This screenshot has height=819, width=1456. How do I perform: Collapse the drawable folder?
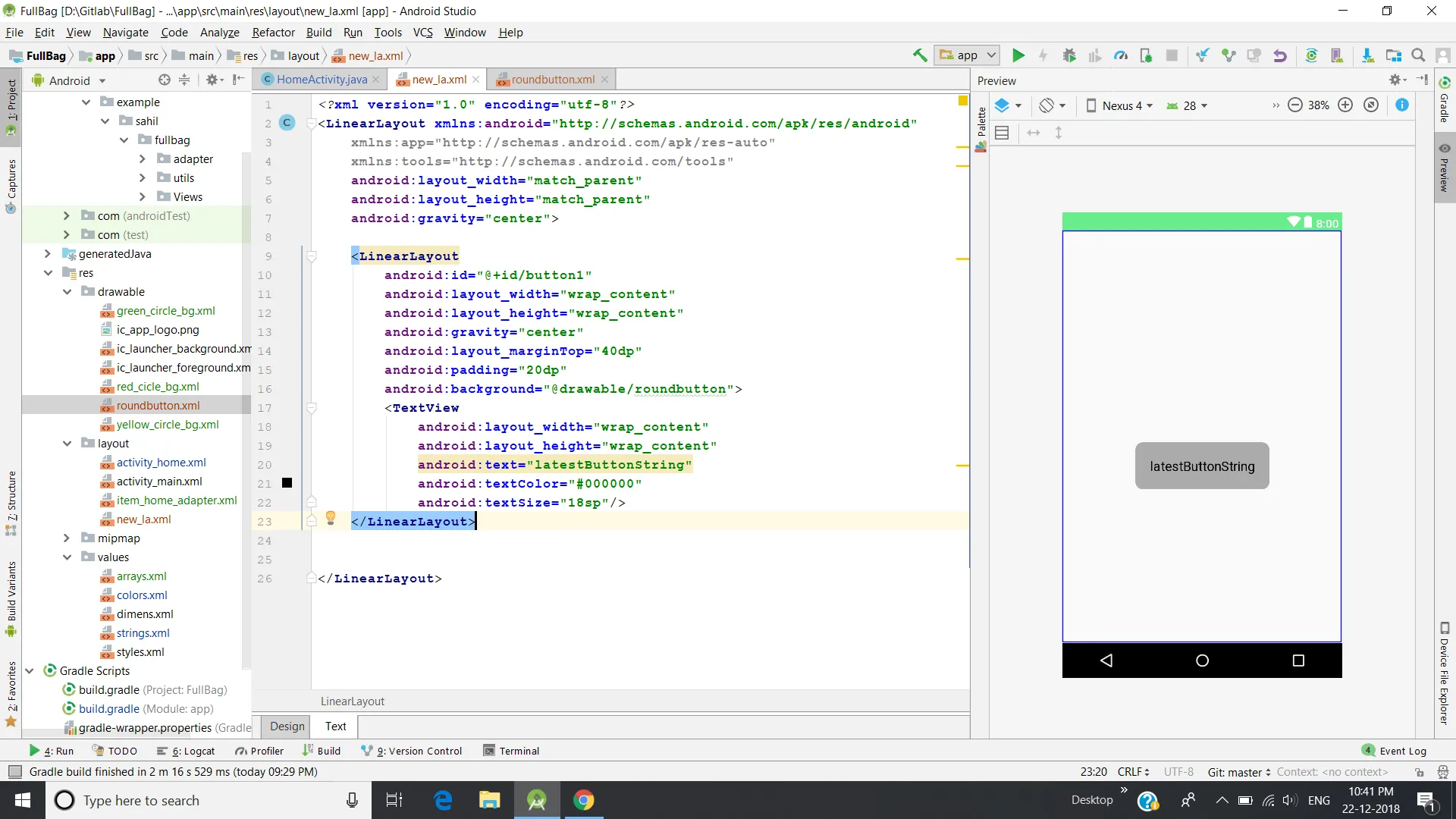pos(67,292)
